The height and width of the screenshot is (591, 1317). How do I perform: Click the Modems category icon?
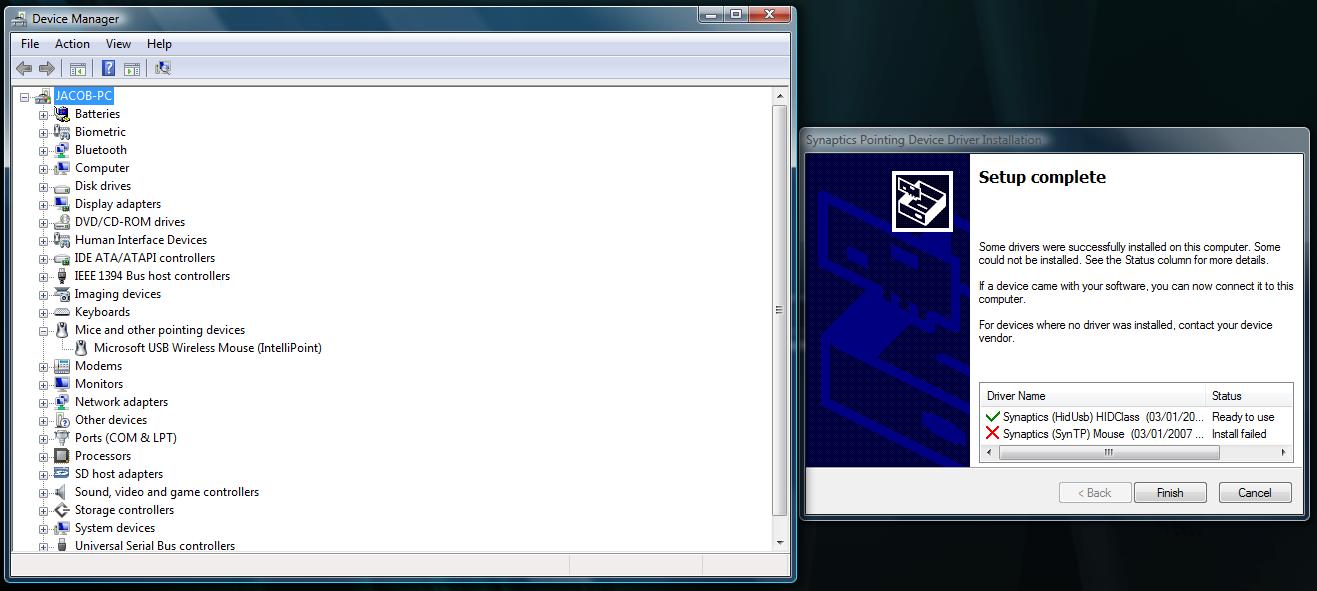(62, 366)
